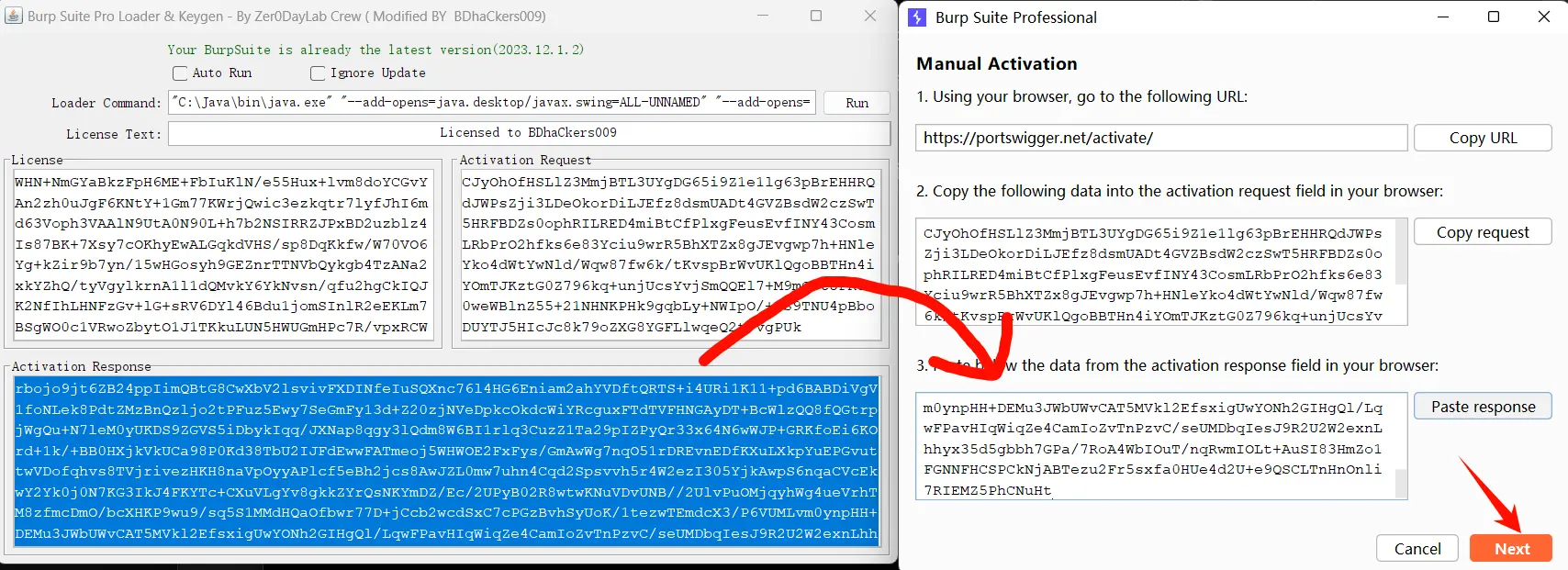
Task: Focus the Loader Command text field
Action: coord(491,103)
